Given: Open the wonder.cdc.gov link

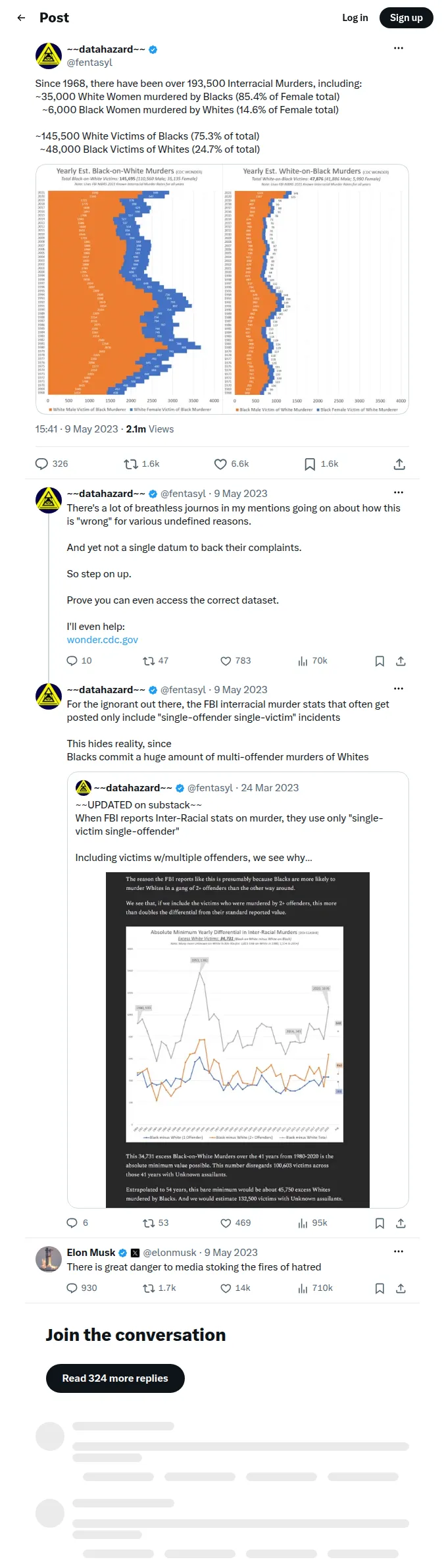Looking at the screenshot, I should pyautogui.click(x=103, y=640).
